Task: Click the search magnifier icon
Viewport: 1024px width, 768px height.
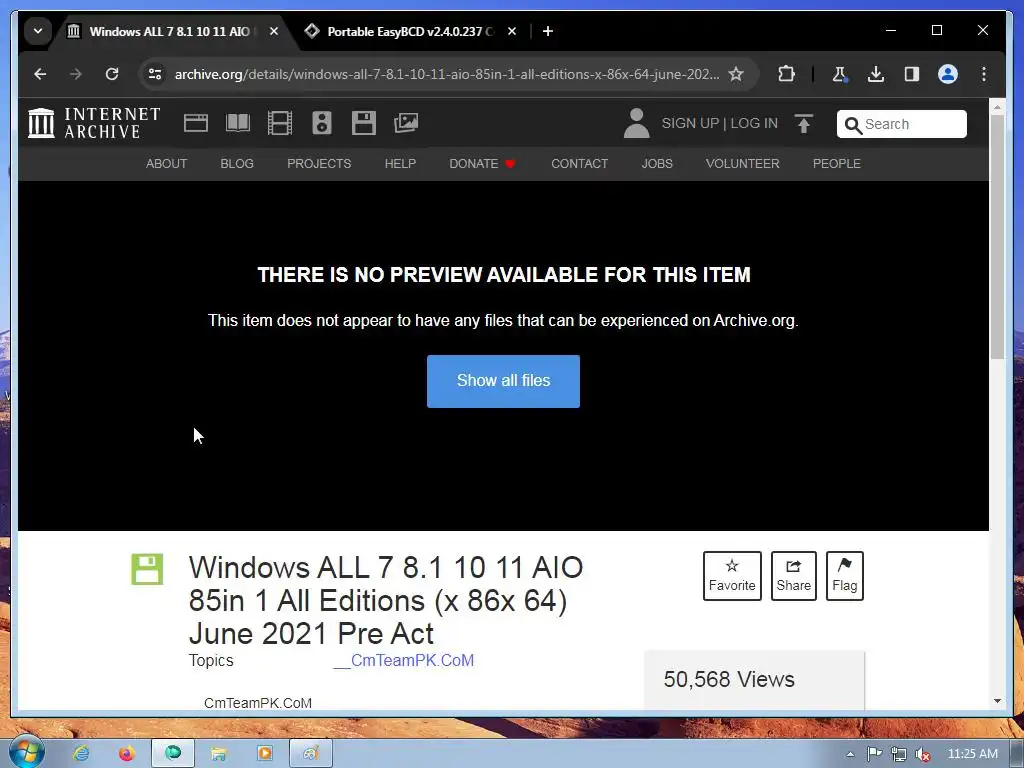Action: 852,125
